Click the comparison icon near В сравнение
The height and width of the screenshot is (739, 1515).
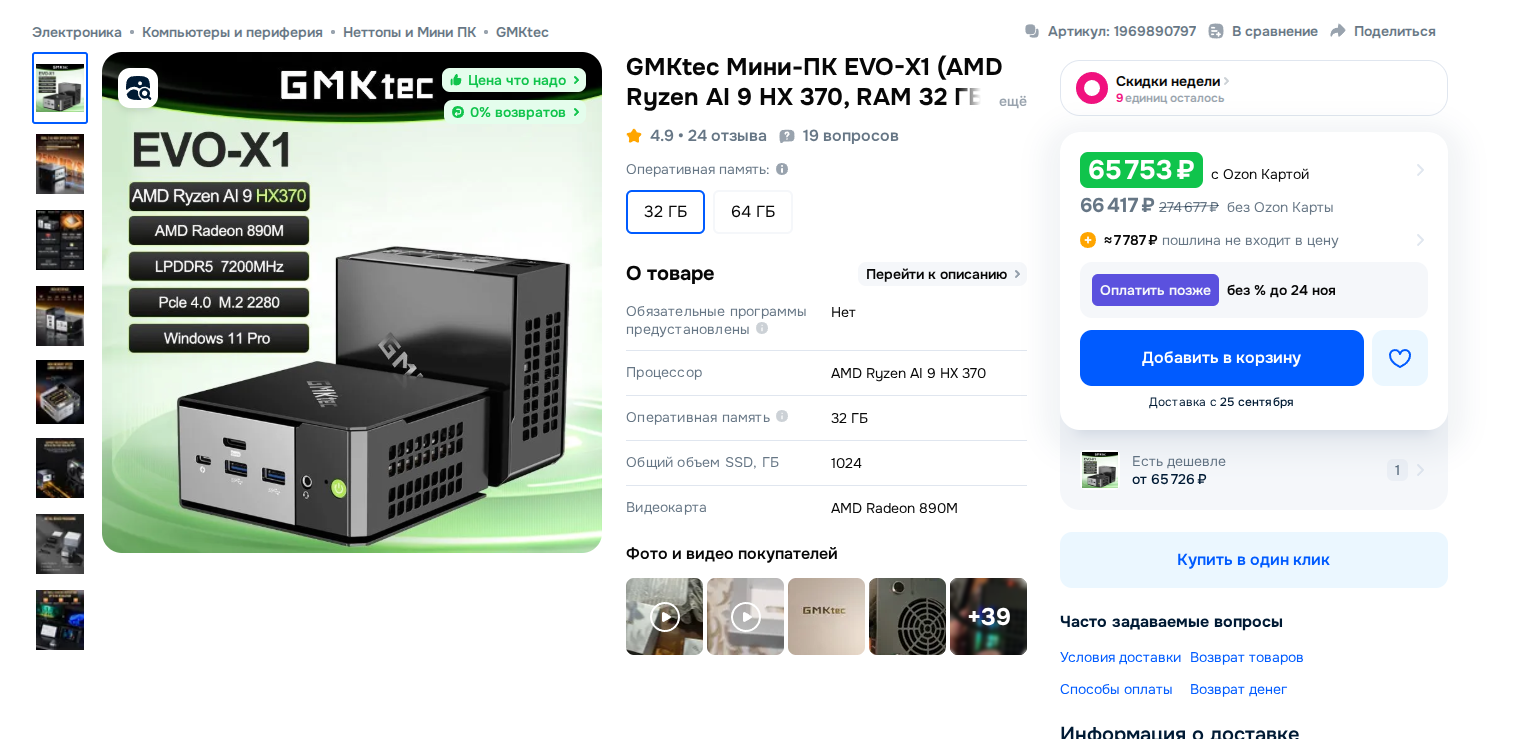click(x=1216, y=31)
